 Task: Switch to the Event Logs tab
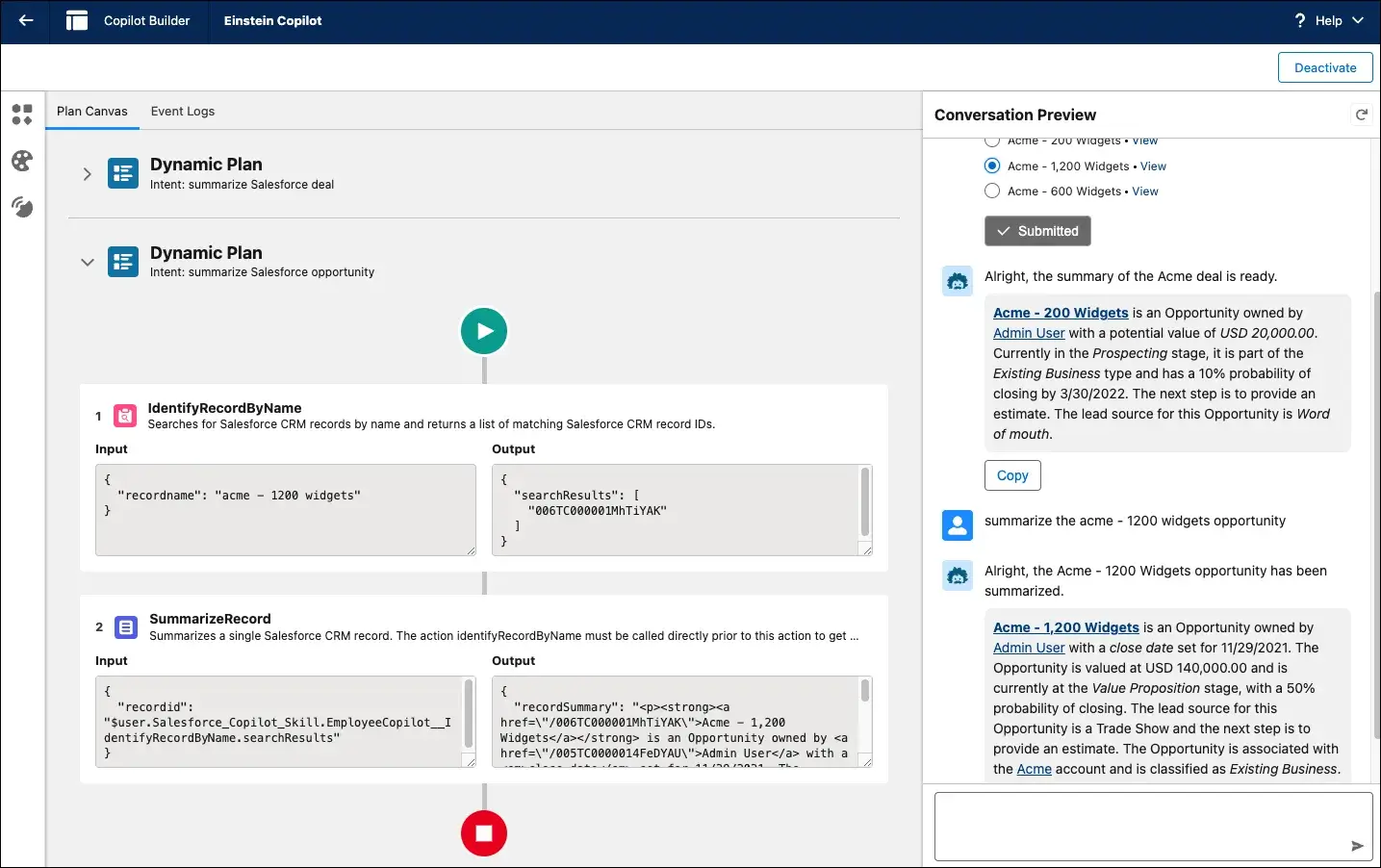tap(183, 111)
